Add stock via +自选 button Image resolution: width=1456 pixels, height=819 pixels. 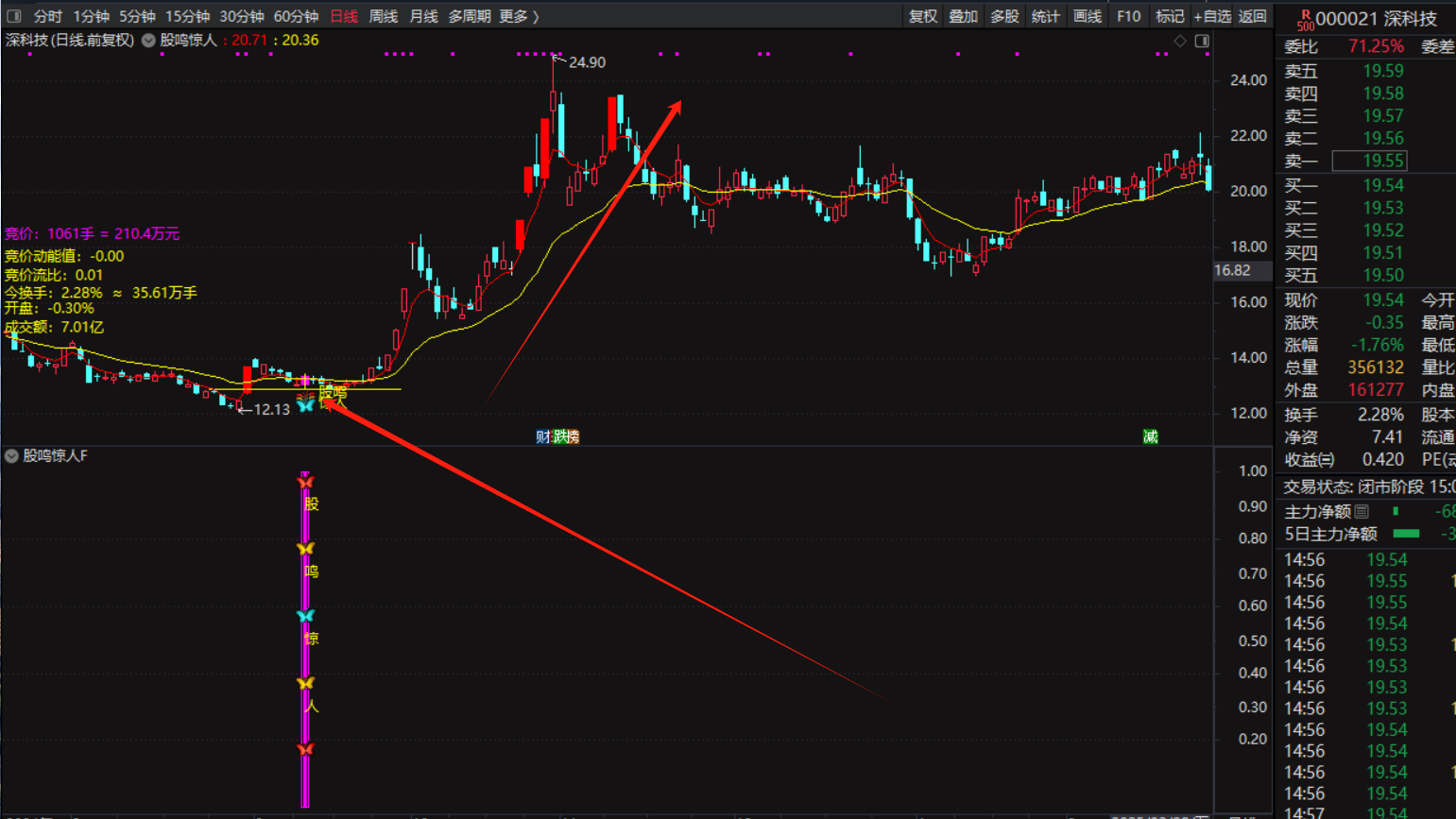(x=1211, y=16)
